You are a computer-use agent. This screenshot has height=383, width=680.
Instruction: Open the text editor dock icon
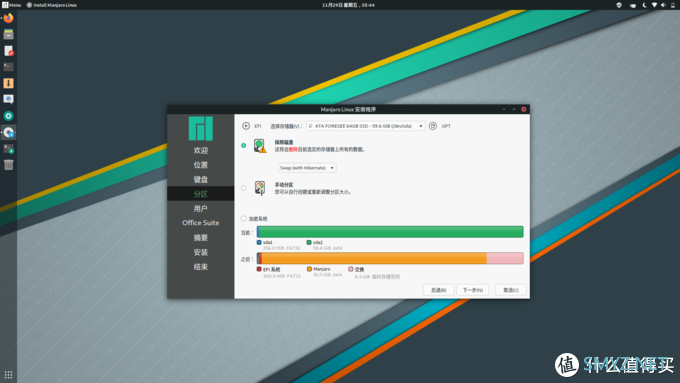(8, 51)
